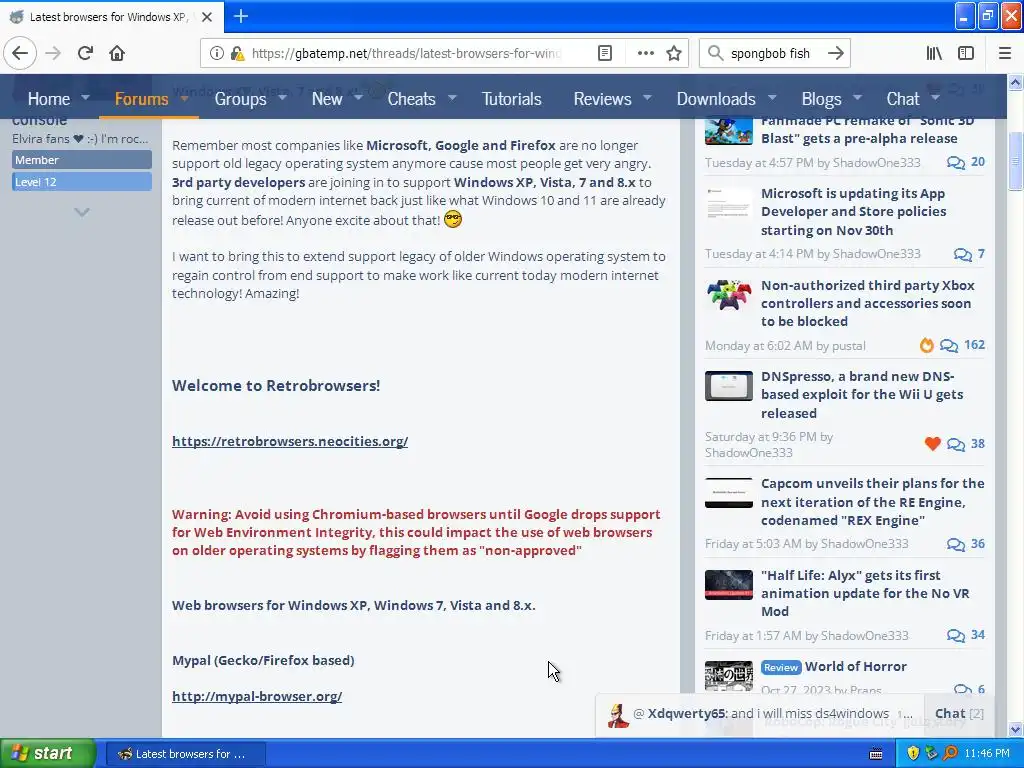Image resolution: width=1024 pixels, height=768 pixels.
Task: Click the address bar URL field
Action: [x=406, y=53]
